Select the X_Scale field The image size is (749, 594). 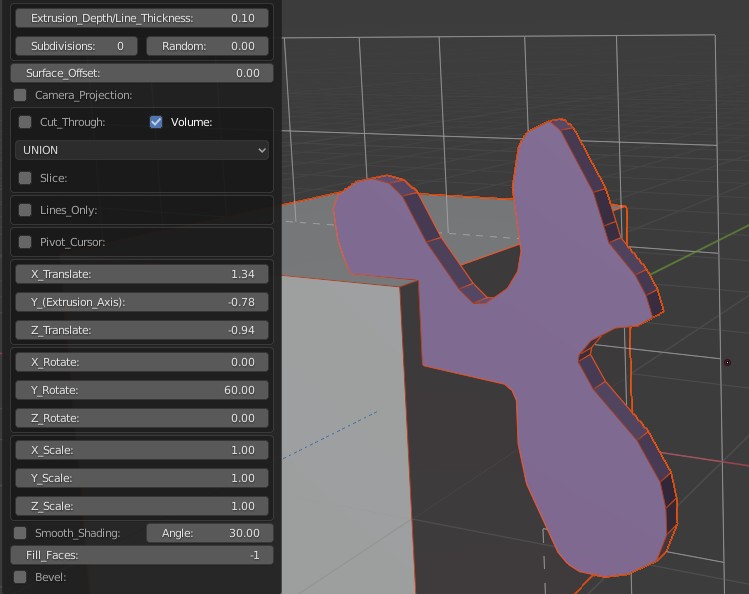click(141, 450)
